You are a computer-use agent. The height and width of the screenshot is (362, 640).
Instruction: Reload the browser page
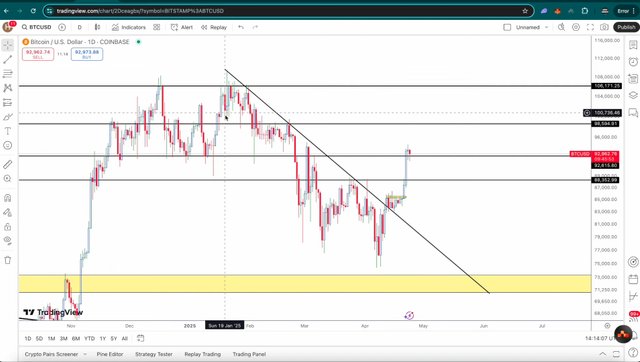click(x=33, y=11)
